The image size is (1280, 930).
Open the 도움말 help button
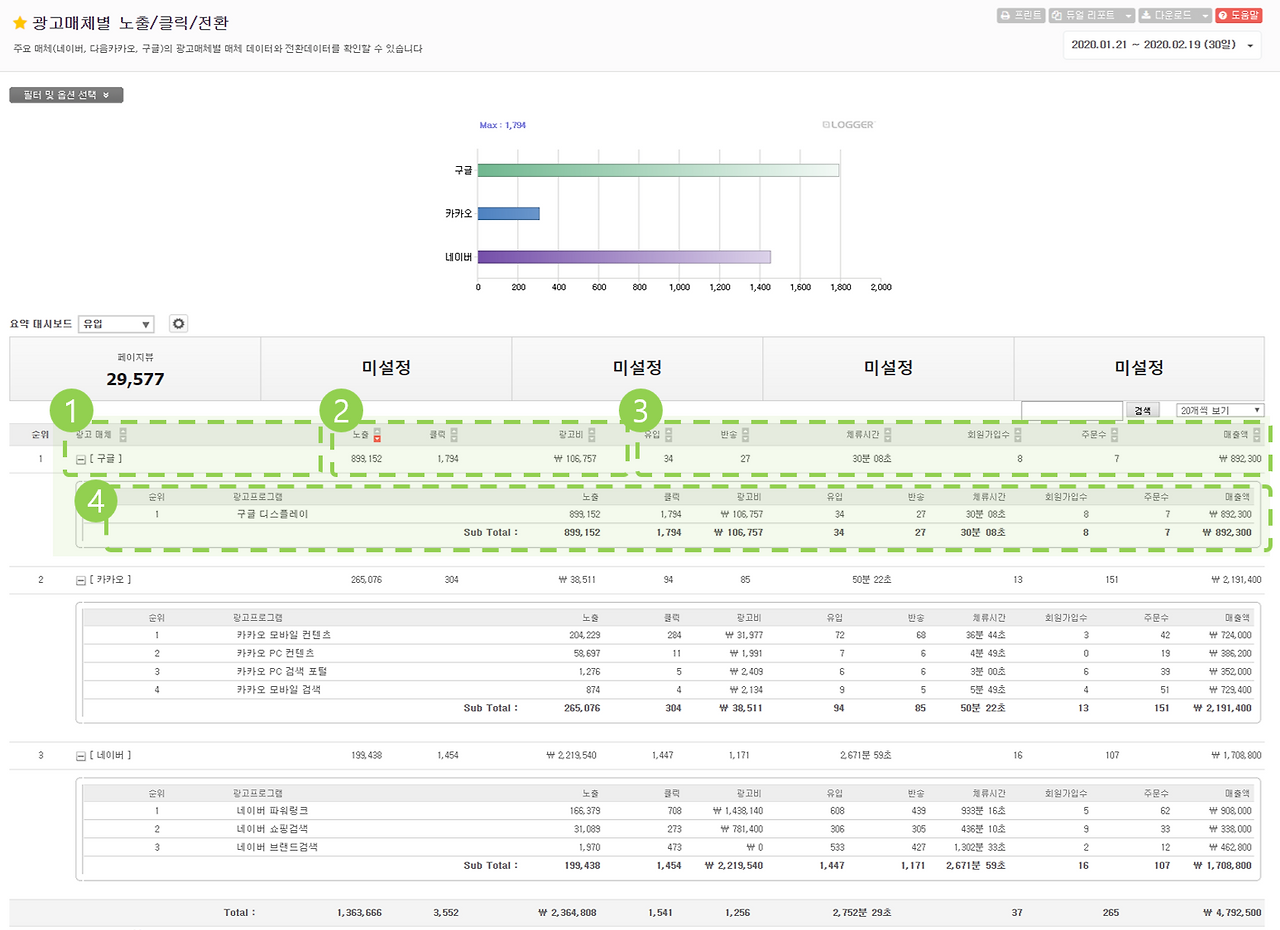(1239, 16)
